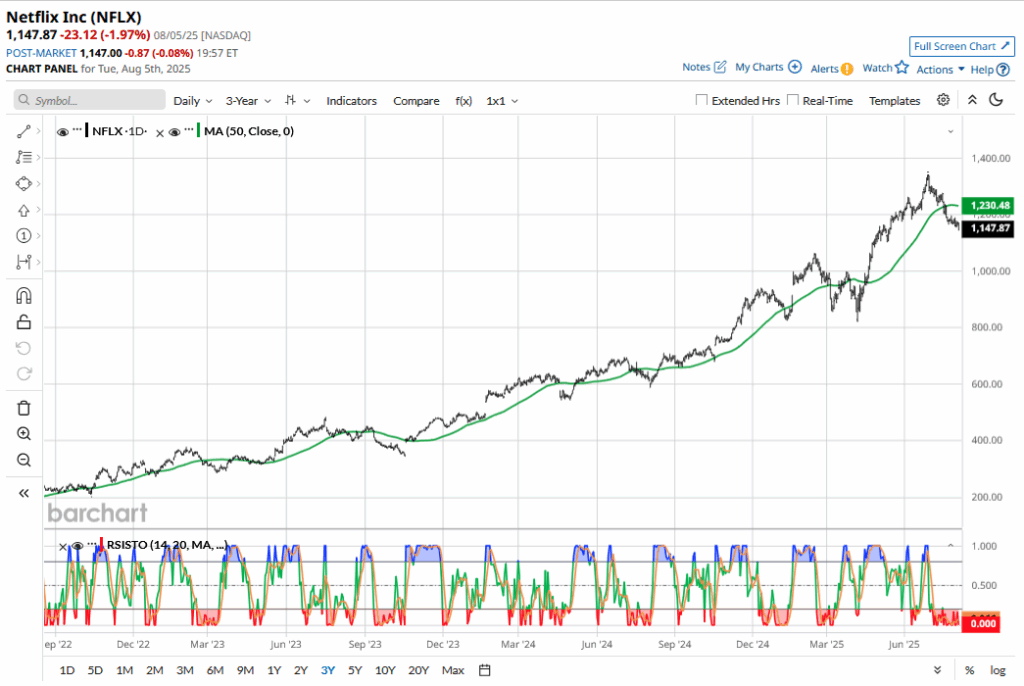Open the My Charts link
The image size is (1024, 686).
point(767,67)
